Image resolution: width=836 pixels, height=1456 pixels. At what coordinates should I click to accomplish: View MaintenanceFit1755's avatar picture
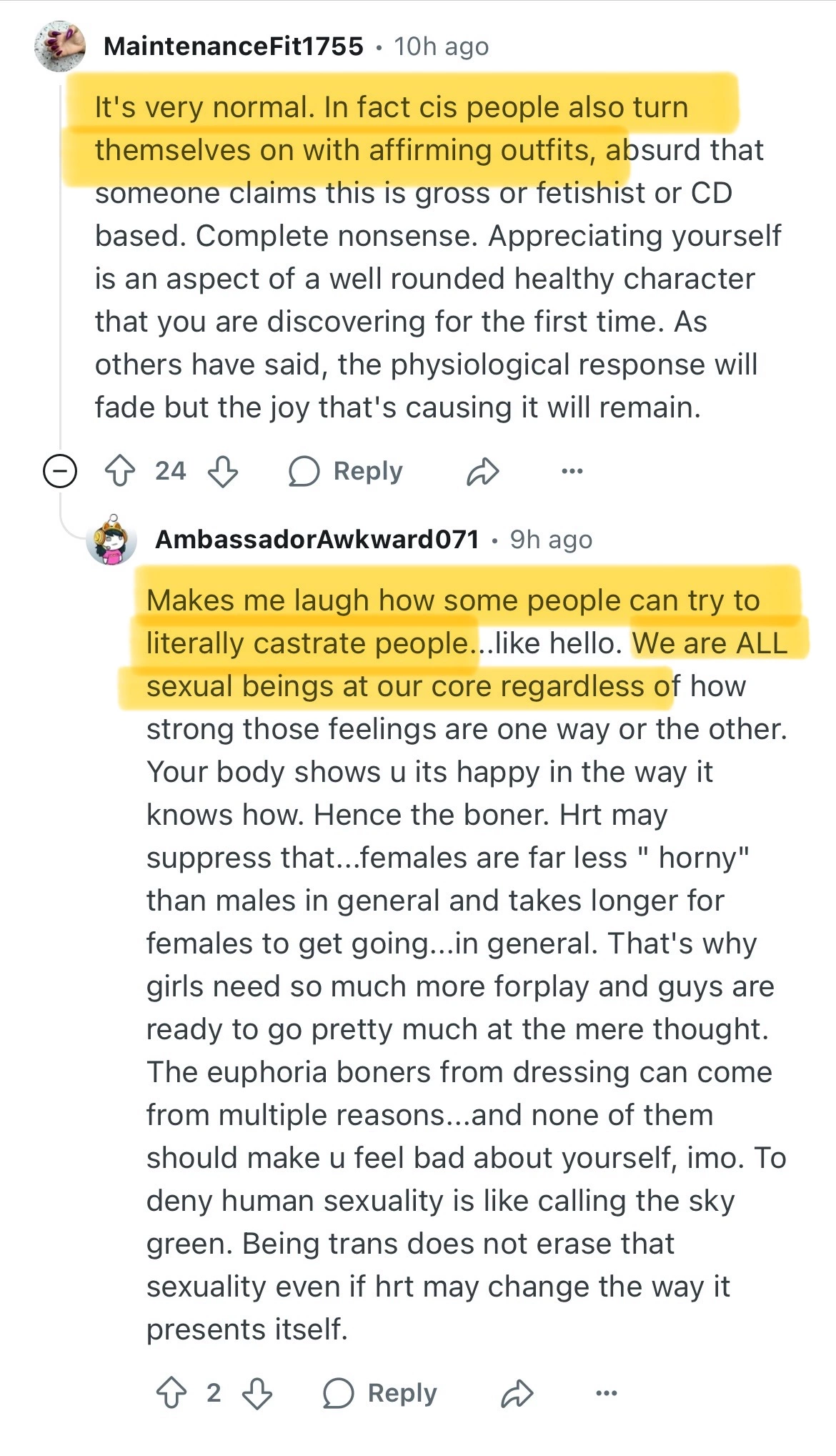click(x=60, y=46)
